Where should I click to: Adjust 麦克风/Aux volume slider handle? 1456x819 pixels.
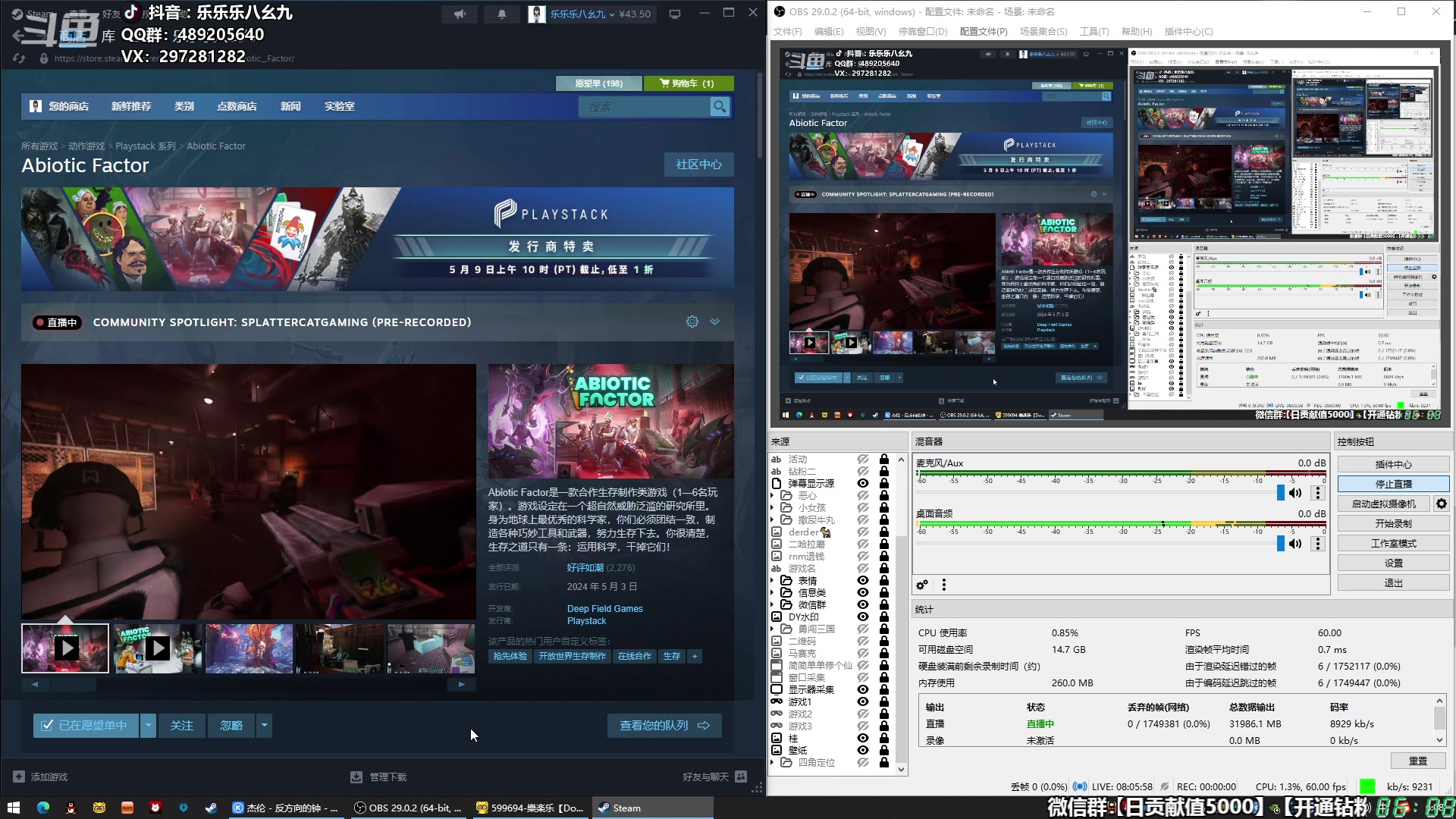point(1281,493)
